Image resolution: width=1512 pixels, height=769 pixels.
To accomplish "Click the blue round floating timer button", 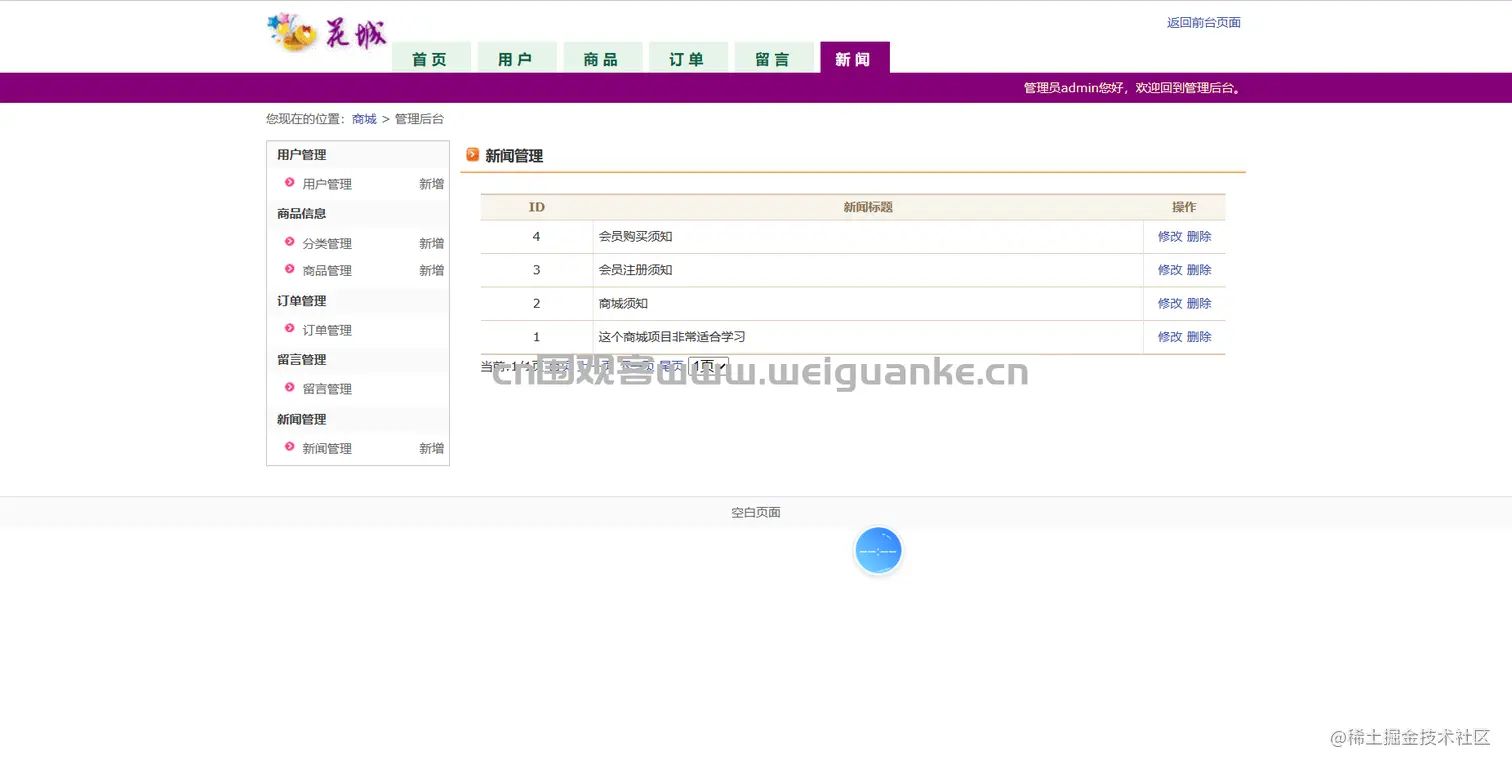I will coord(878,551).
